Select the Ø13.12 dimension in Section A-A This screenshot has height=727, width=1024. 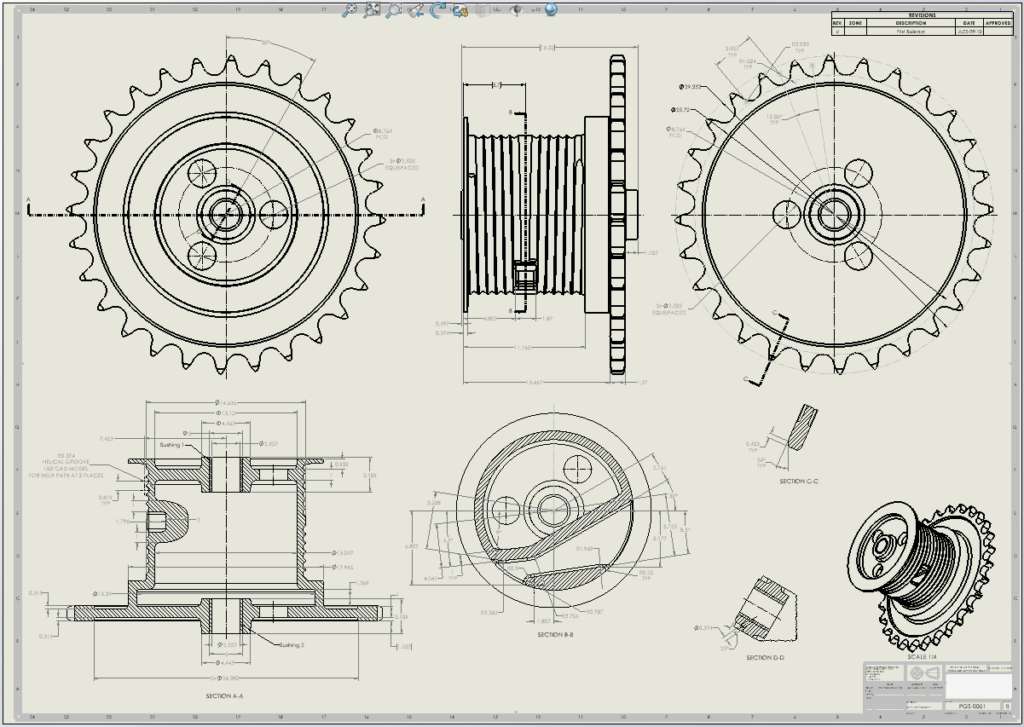226,413
